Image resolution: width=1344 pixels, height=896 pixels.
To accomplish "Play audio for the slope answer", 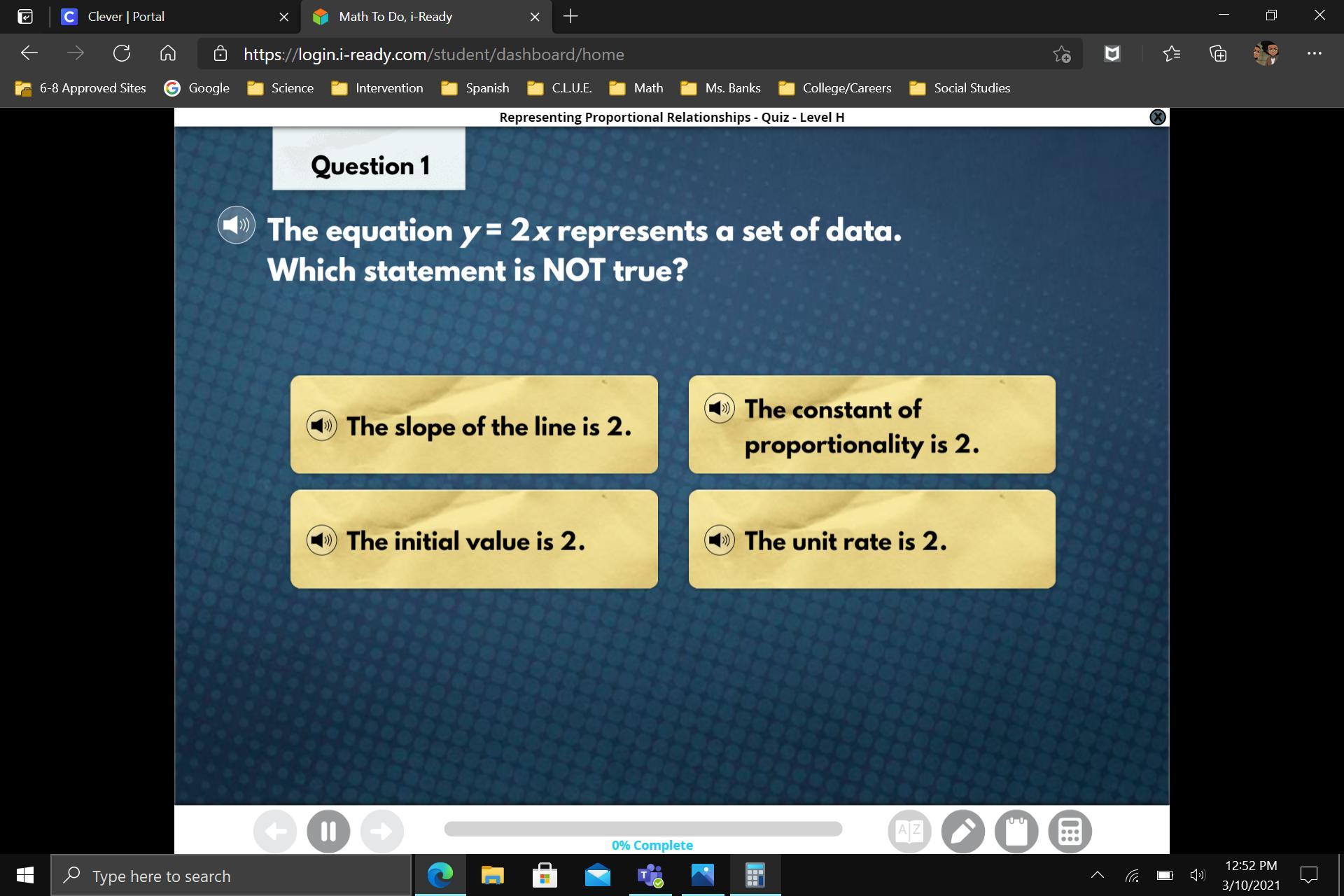I will 321,426.
